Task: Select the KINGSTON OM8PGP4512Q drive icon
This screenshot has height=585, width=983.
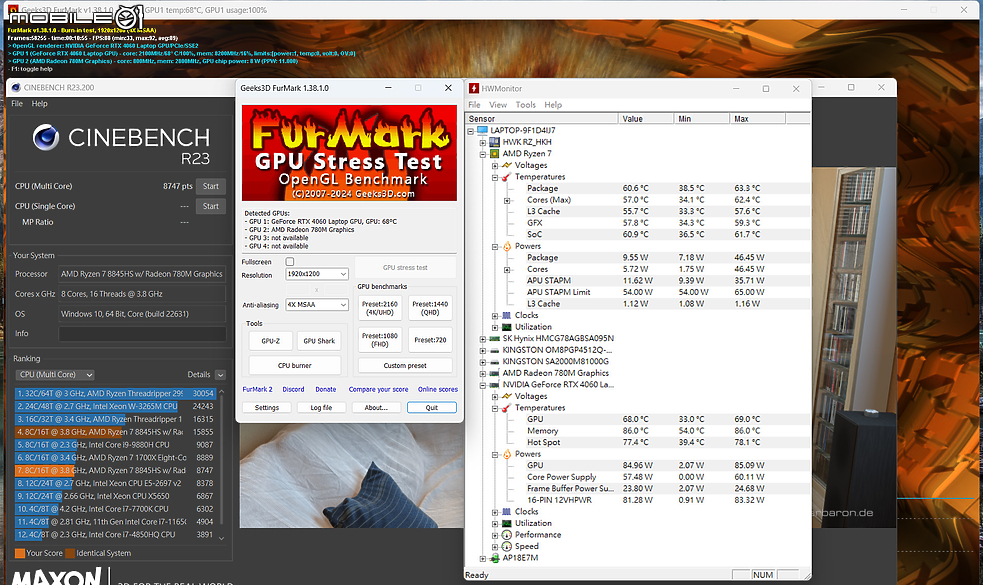Action: coord(494,350)
